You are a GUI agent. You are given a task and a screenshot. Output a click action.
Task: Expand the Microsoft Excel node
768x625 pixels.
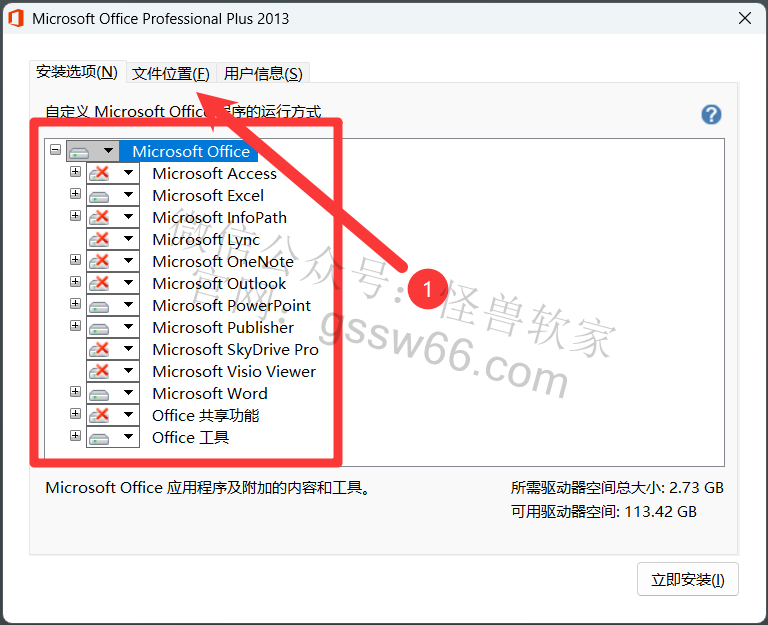(75, 193)
